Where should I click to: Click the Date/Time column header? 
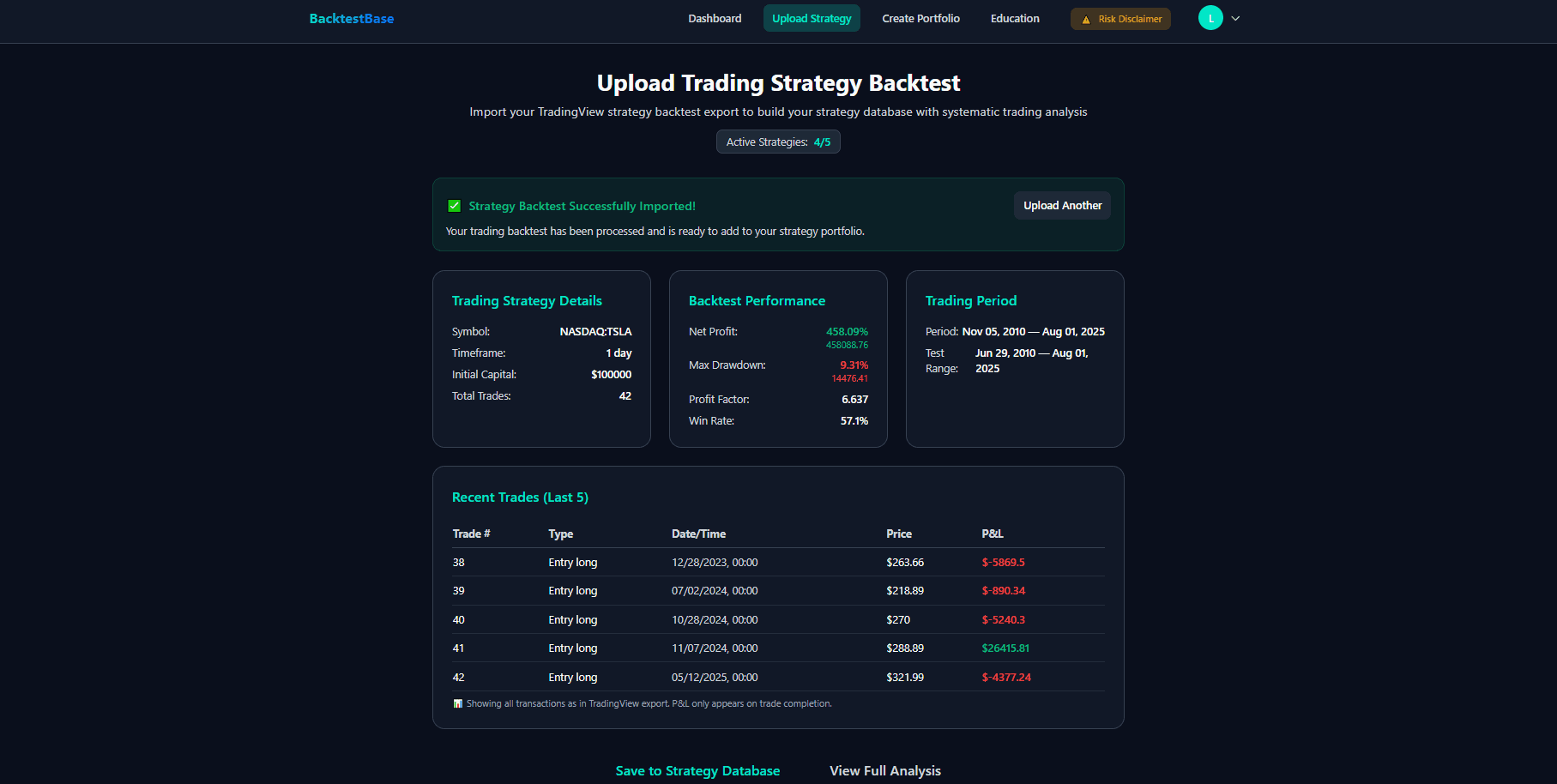(x=698, y=534)
